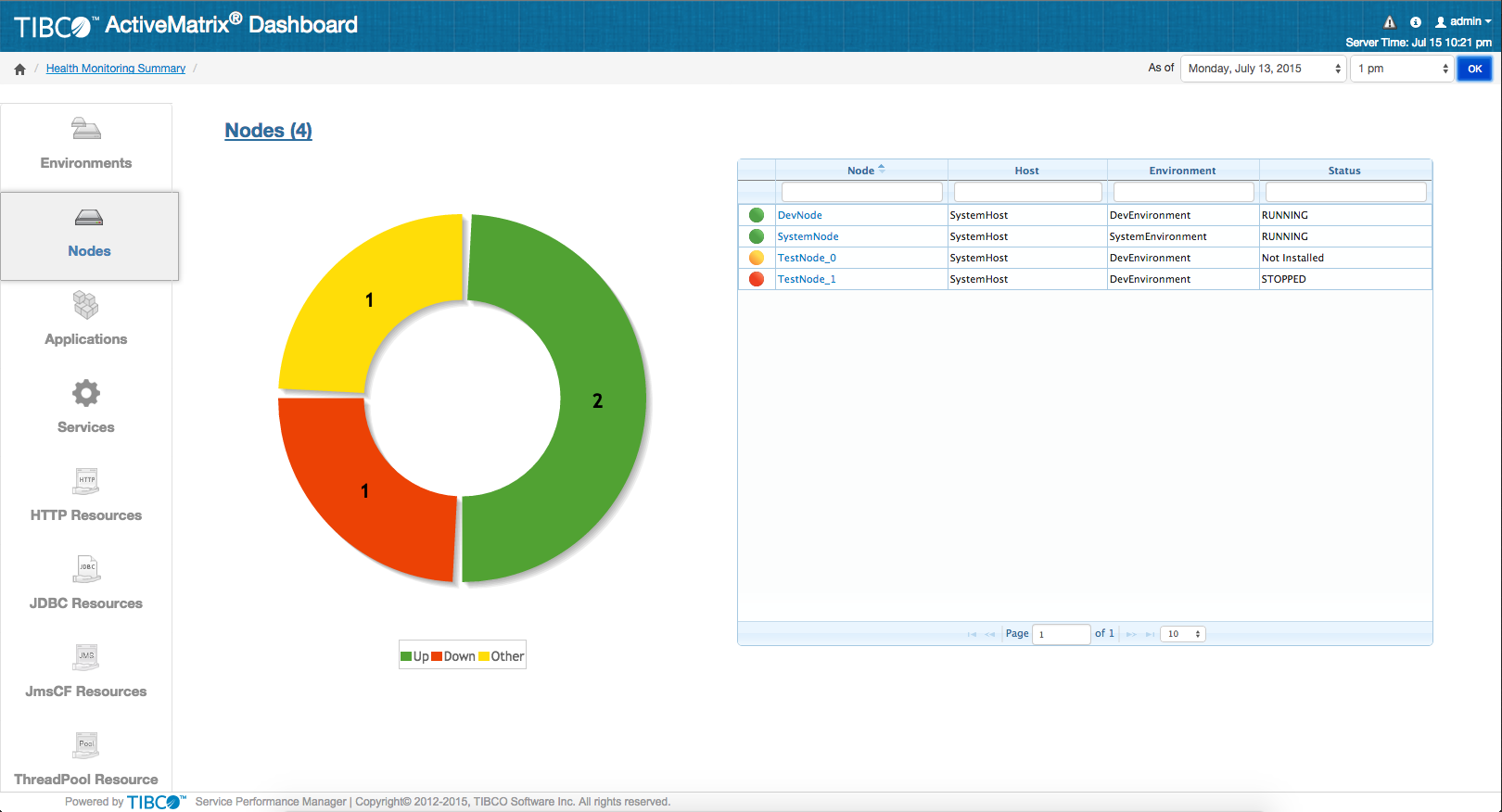
Task: Click the info icon in header
Action: (x=1416, y=22)
